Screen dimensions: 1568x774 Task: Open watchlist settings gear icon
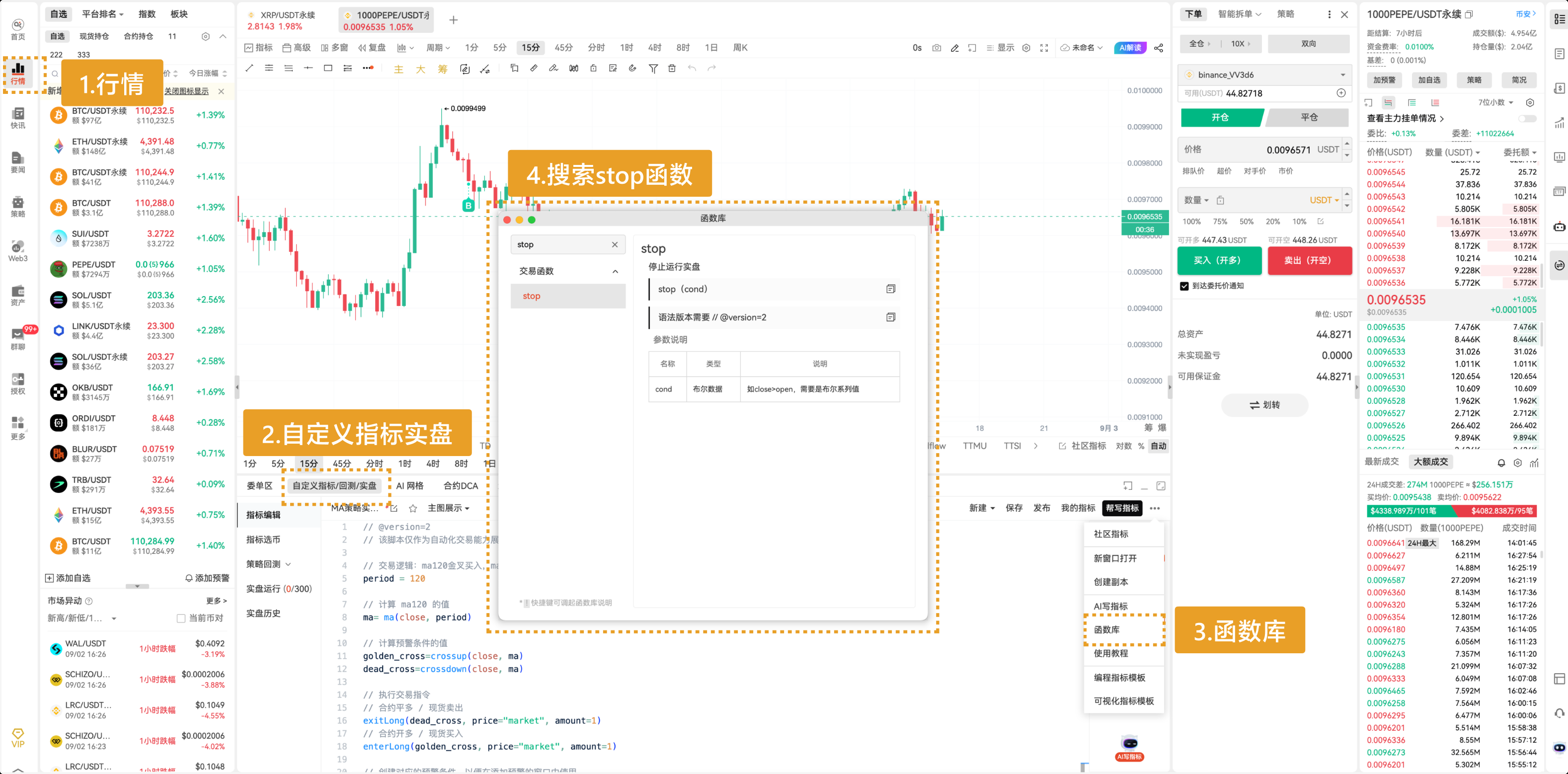tap(206, 36)
